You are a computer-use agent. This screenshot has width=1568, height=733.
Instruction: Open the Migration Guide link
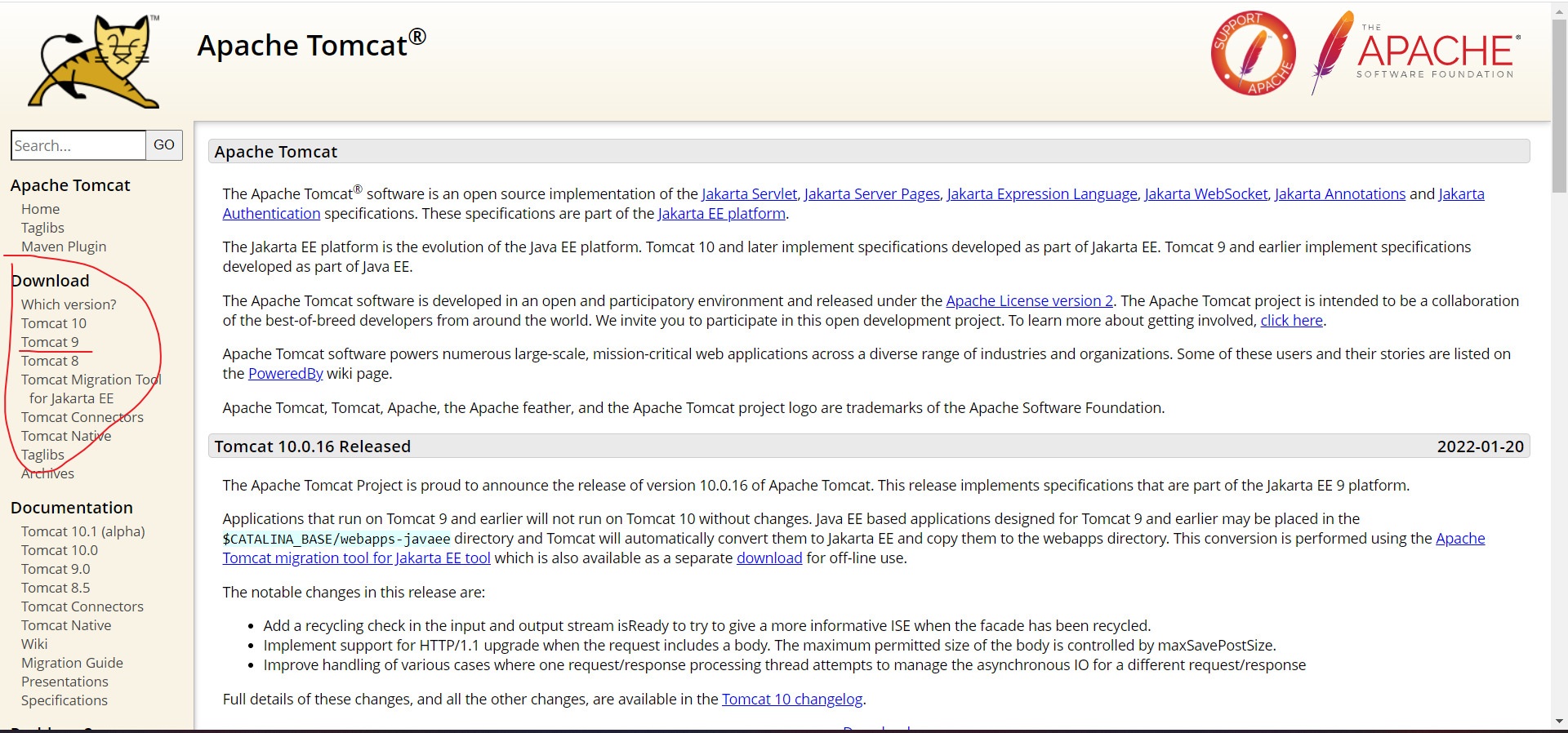pyautogui.click(x=72, y=663)
